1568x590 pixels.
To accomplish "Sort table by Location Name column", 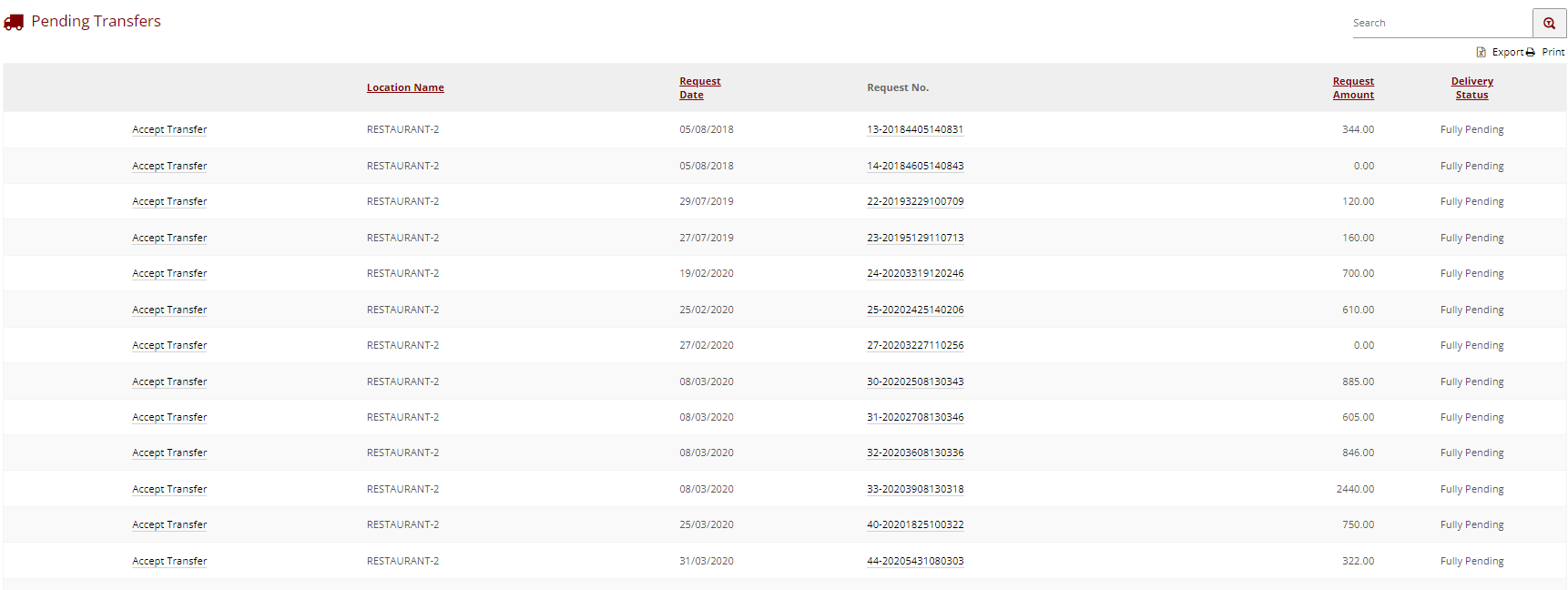I will pos(405,88).
